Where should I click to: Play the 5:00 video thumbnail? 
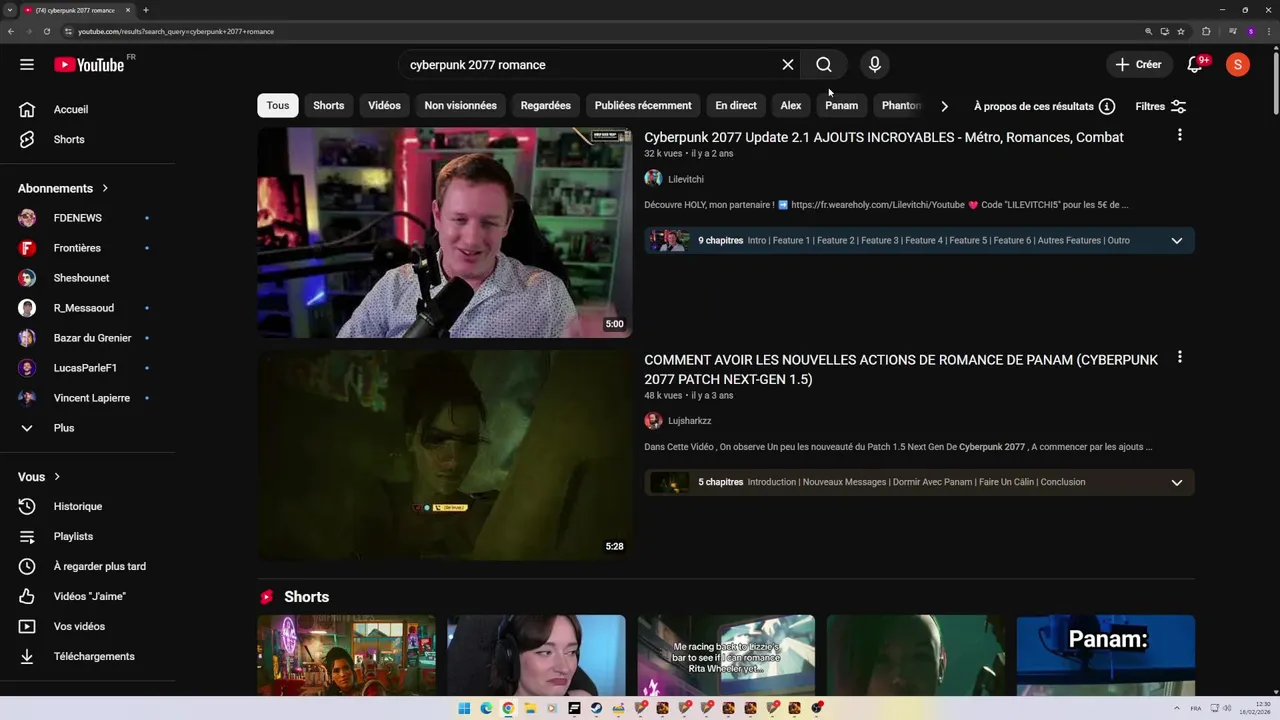pos(445,232)
